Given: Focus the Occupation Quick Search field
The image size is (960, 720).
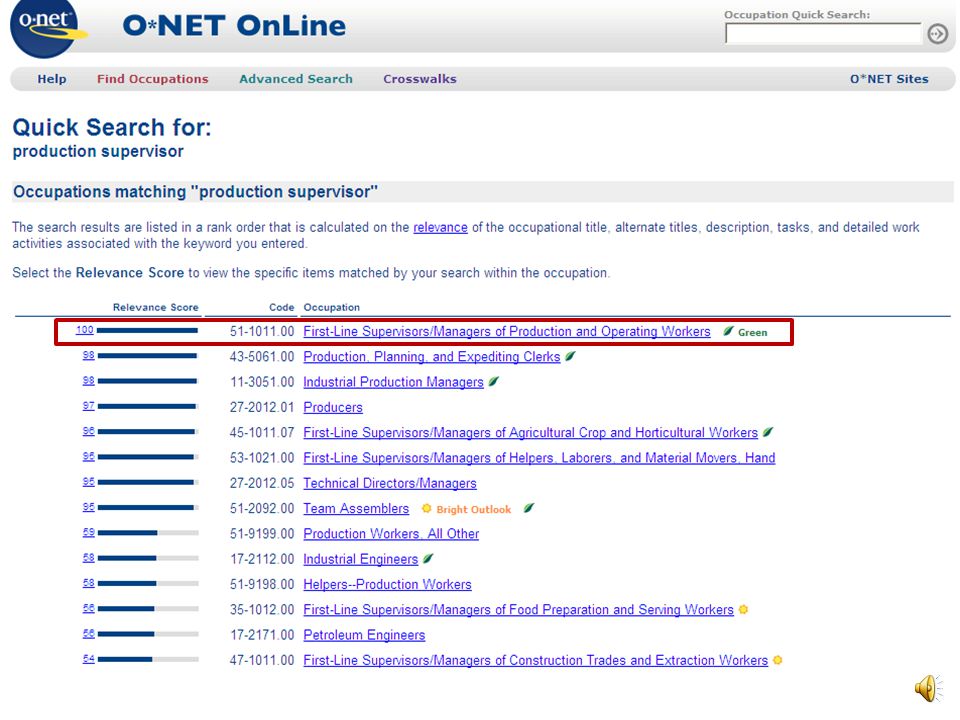Looking at the screenshot, I should pyautogui.click(x=823, y=34).
